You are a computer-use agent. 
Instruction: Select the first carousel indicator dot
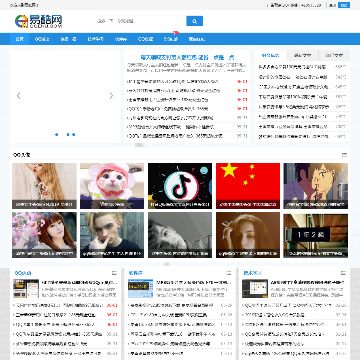[57, 135]
